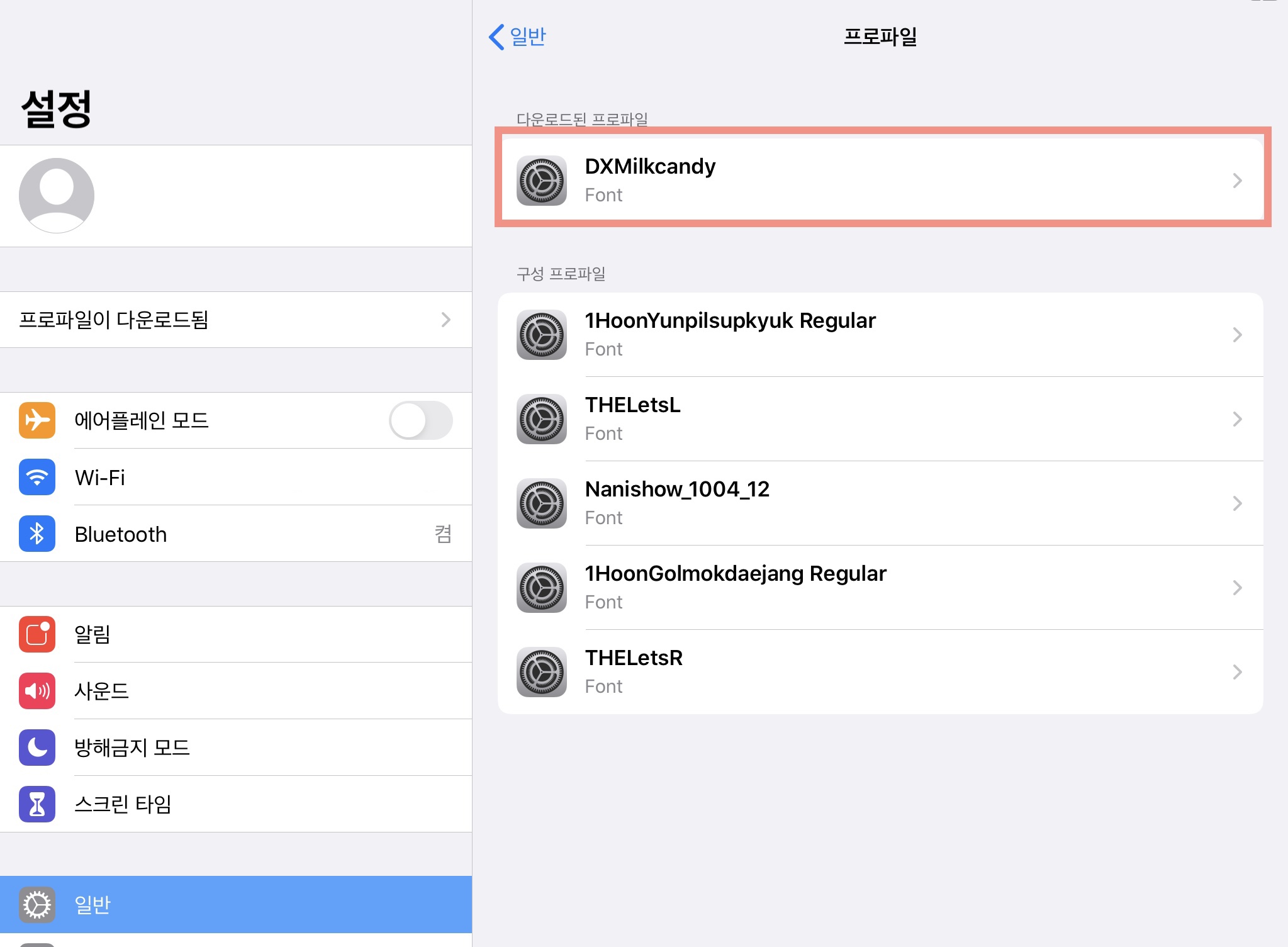Tap the 스크린 타임 hourglass icon
The width and height of the screenshot is (1288, 947).
[37, 804]
